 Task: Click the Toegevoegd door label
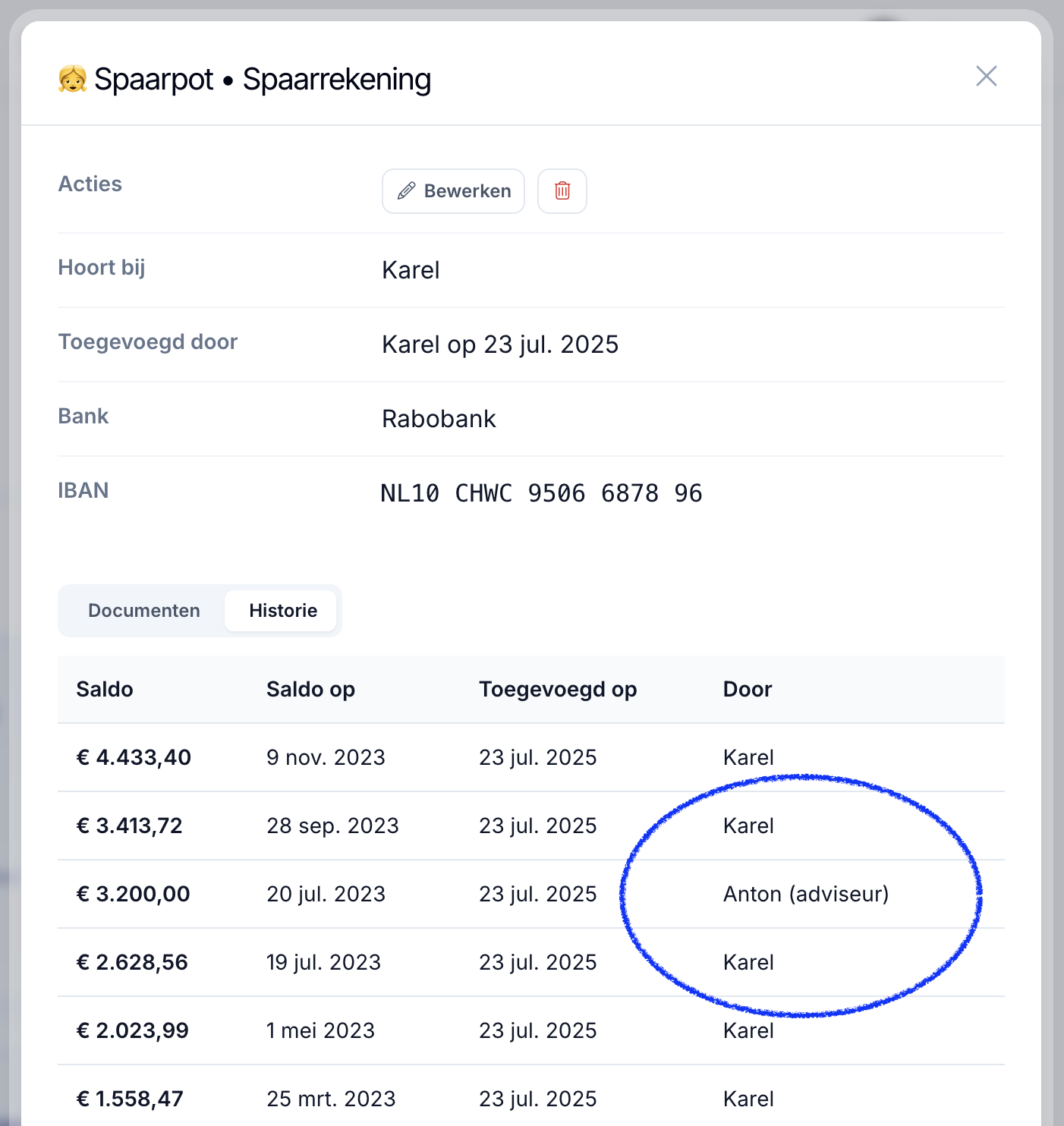[148, 341]
